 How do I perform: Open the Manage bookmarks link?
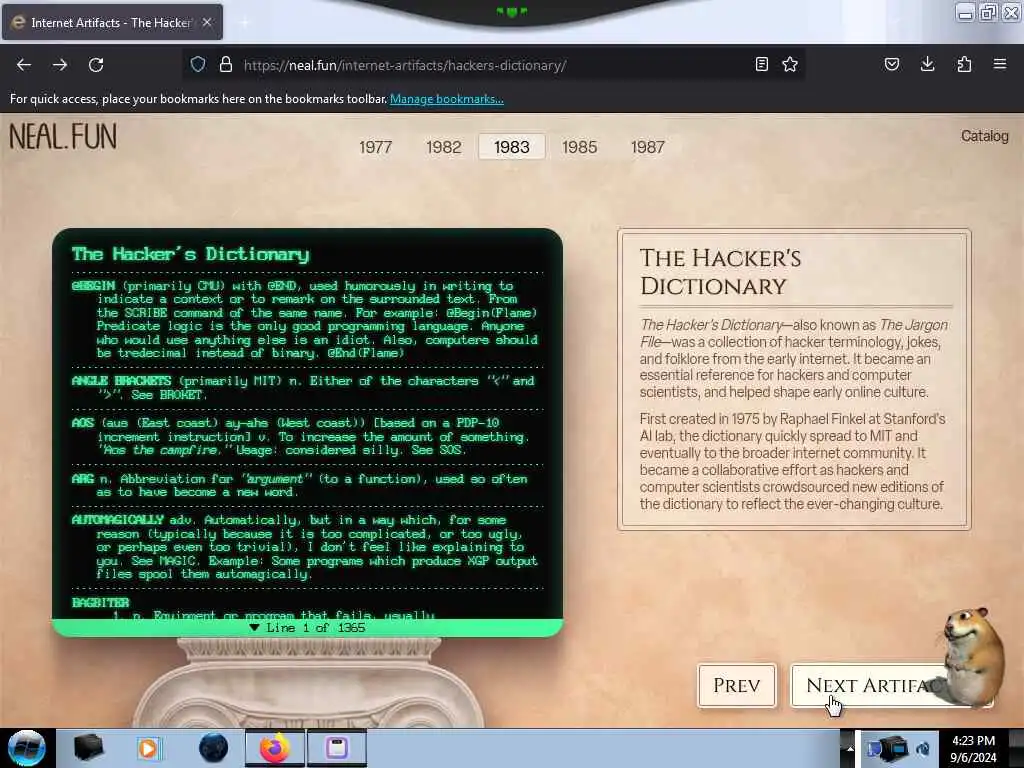pyautogui.click(x=447, y=99)
